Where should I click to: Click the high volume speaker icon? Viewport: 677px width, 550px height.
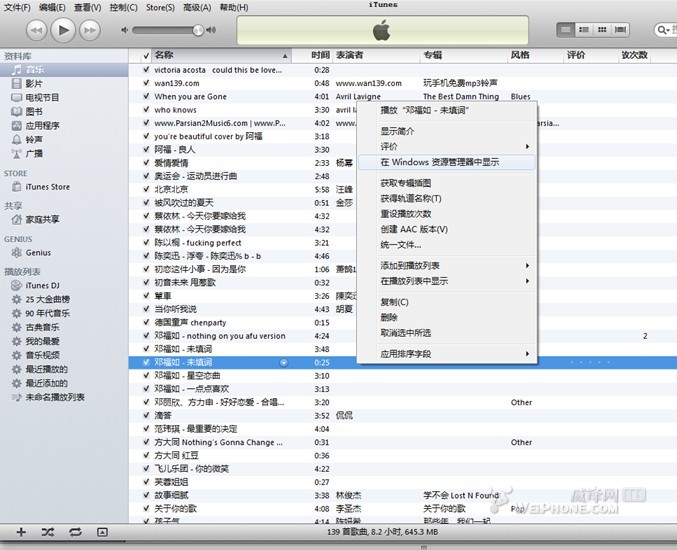pos(211,30)
